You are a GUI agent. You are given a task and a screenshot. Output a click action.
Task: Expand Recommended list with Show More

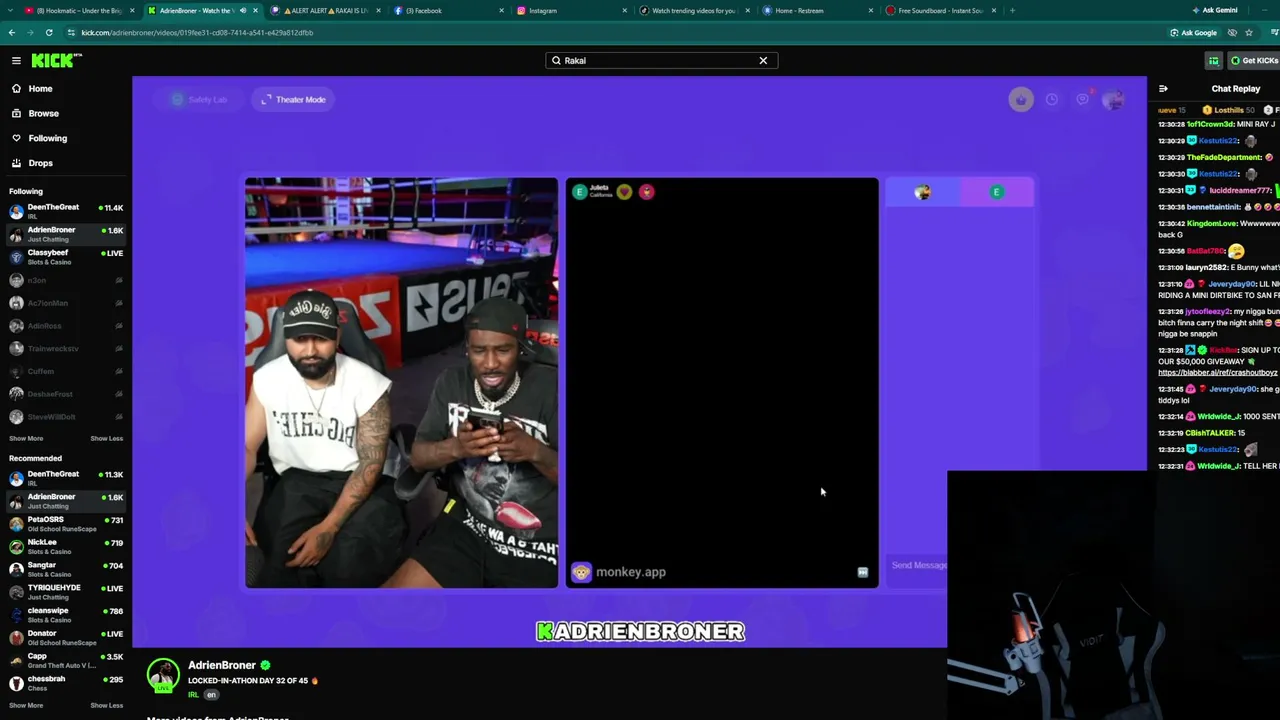(26, 705)
